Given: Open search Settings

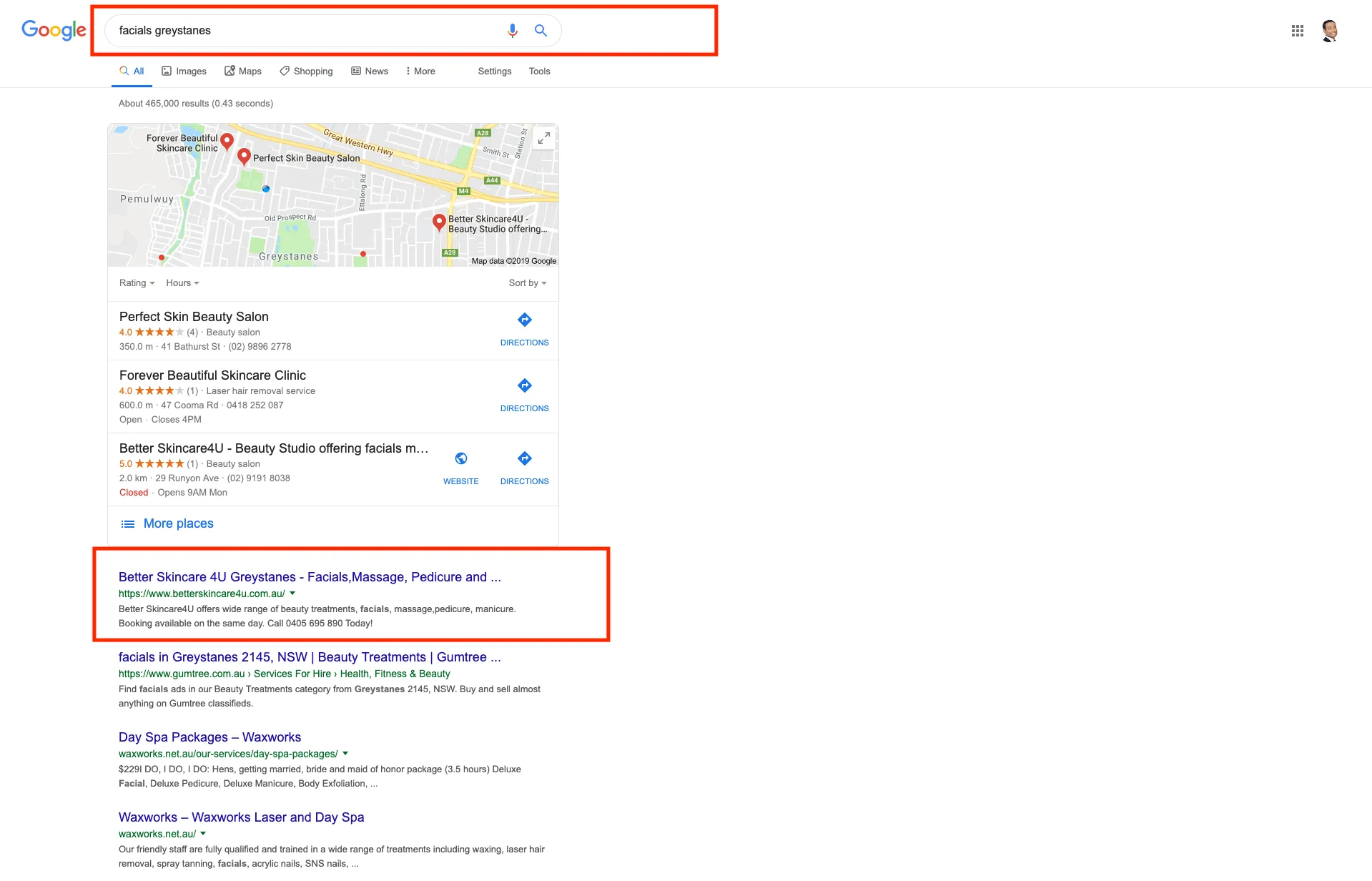Looking at the screenshot, I should 495,72.
